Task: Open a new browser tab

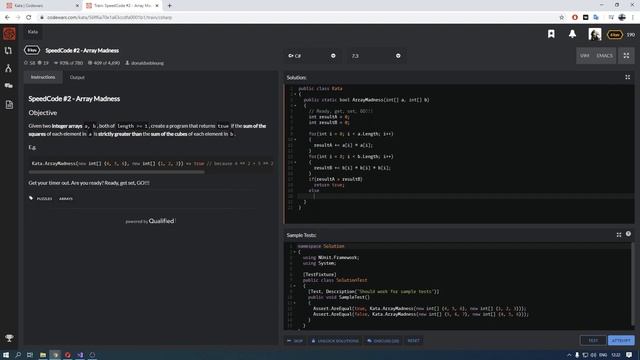Action: click(169, 6)
